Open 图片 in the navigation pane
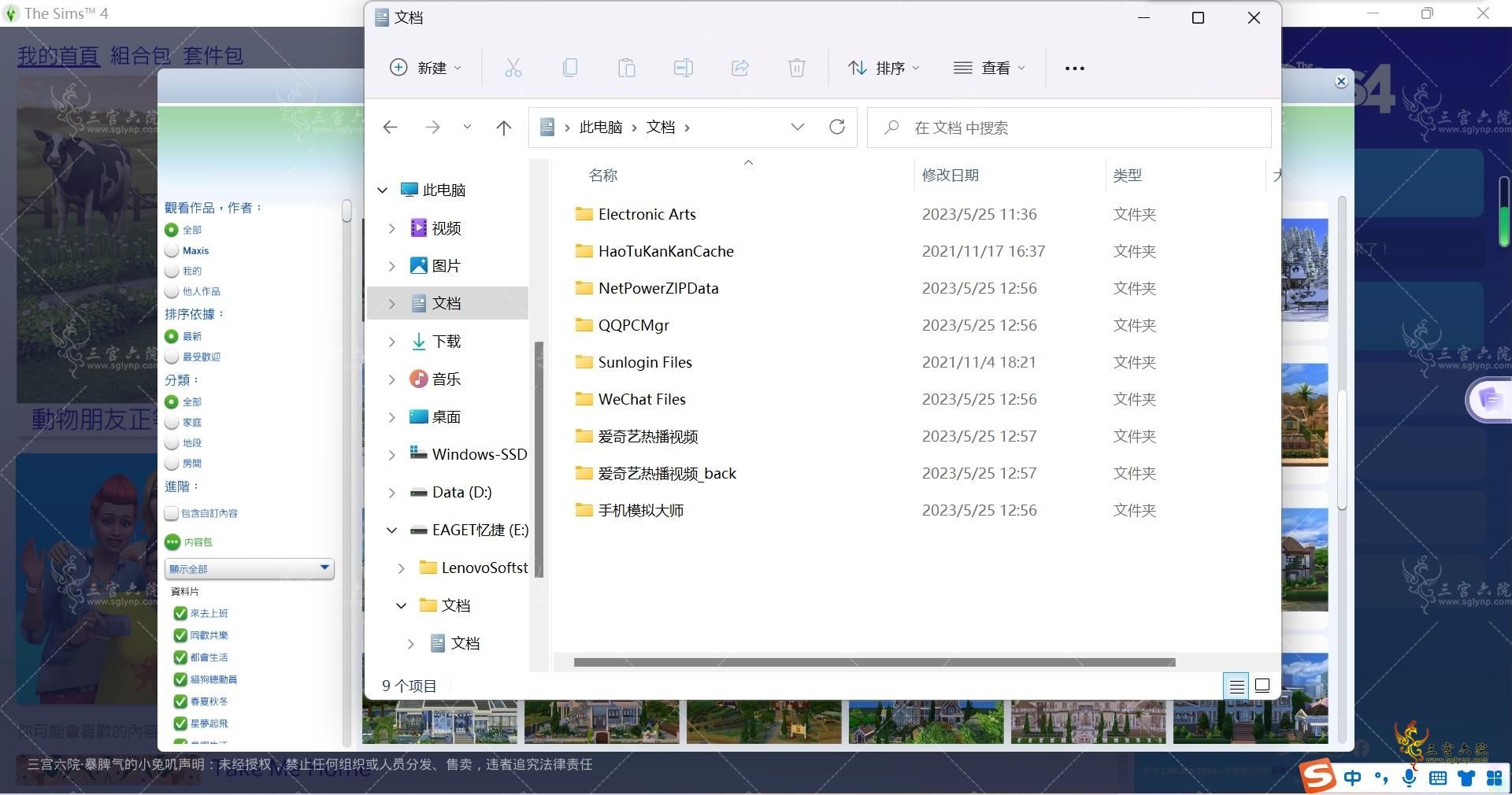This screenshot has width=1512, height=795. coord(446,266)
